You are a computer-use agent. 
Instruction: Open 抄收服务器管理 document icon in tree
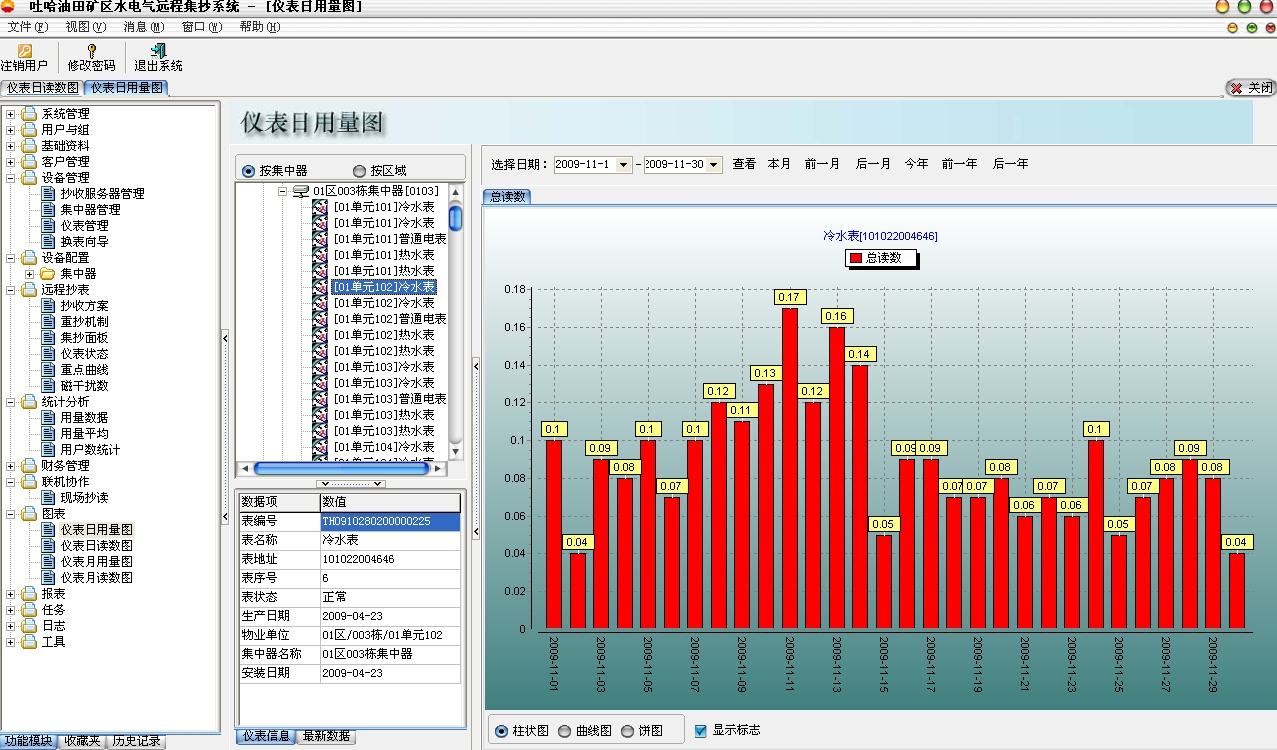49,194
